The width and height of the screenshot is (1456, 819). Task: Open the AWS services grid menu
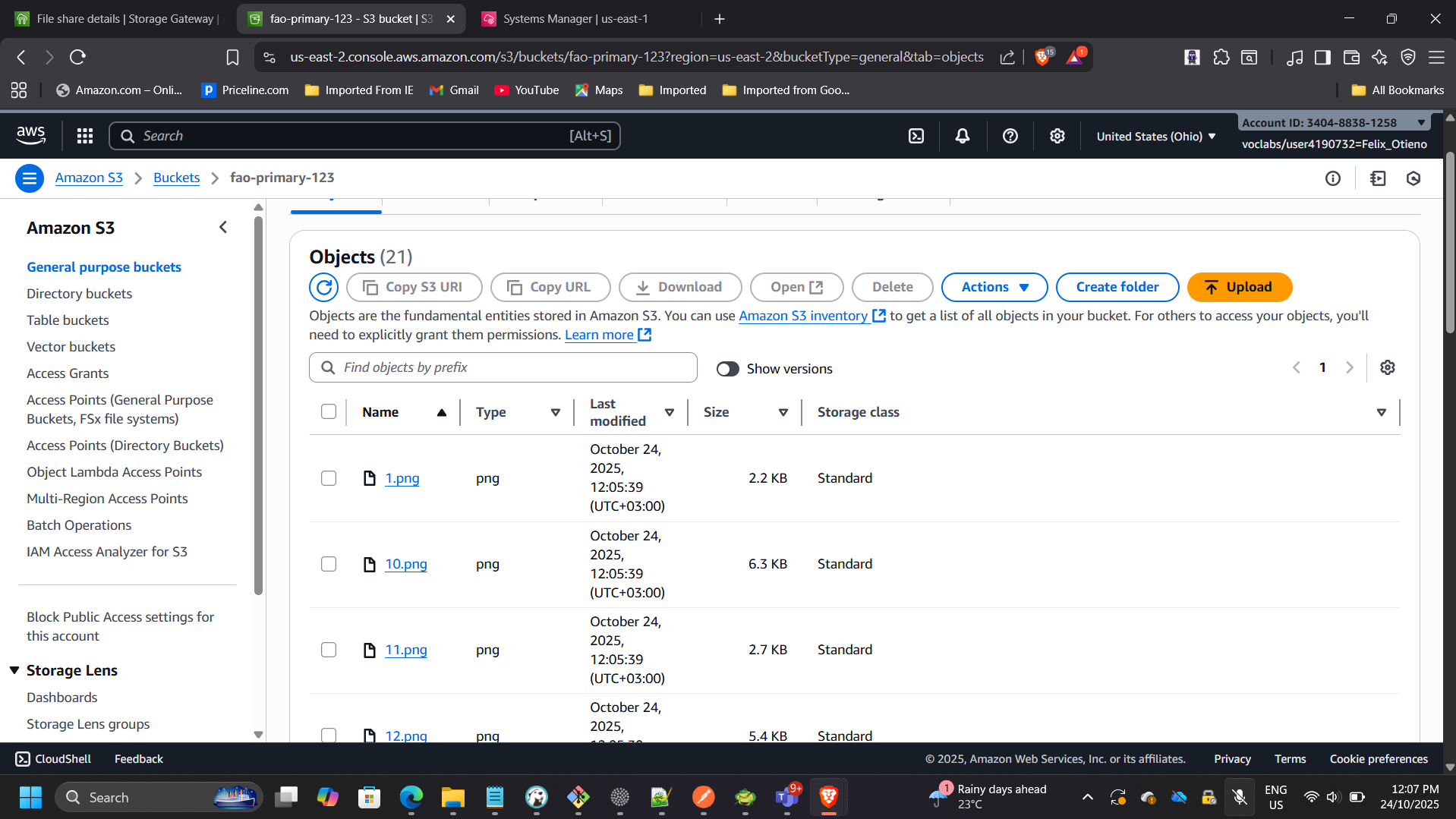[x=85, y=136]
